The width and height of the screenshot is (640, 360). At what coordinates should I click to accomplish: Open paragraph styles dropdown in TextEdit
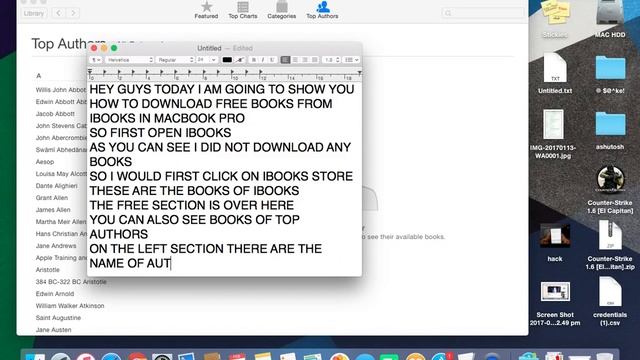96,60
